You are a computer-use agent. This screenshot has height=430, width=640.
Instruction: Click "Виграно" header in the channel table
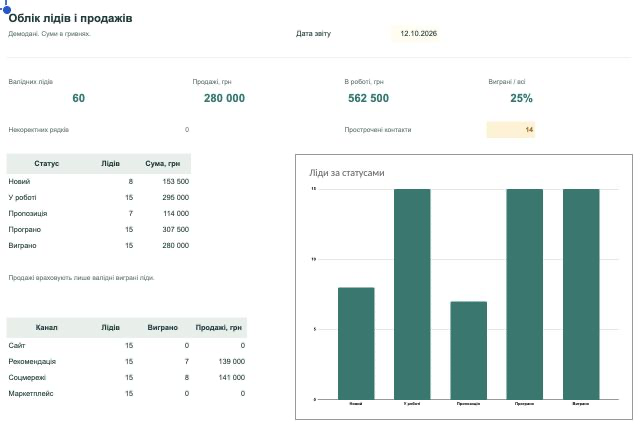(162, 328)
